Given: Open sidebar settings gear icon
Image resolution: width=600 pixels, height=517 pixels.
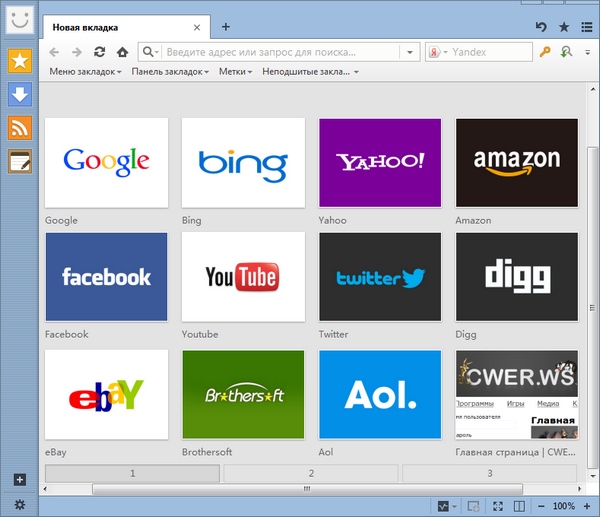Looking at the screenshot, I should tap(19, 506).
